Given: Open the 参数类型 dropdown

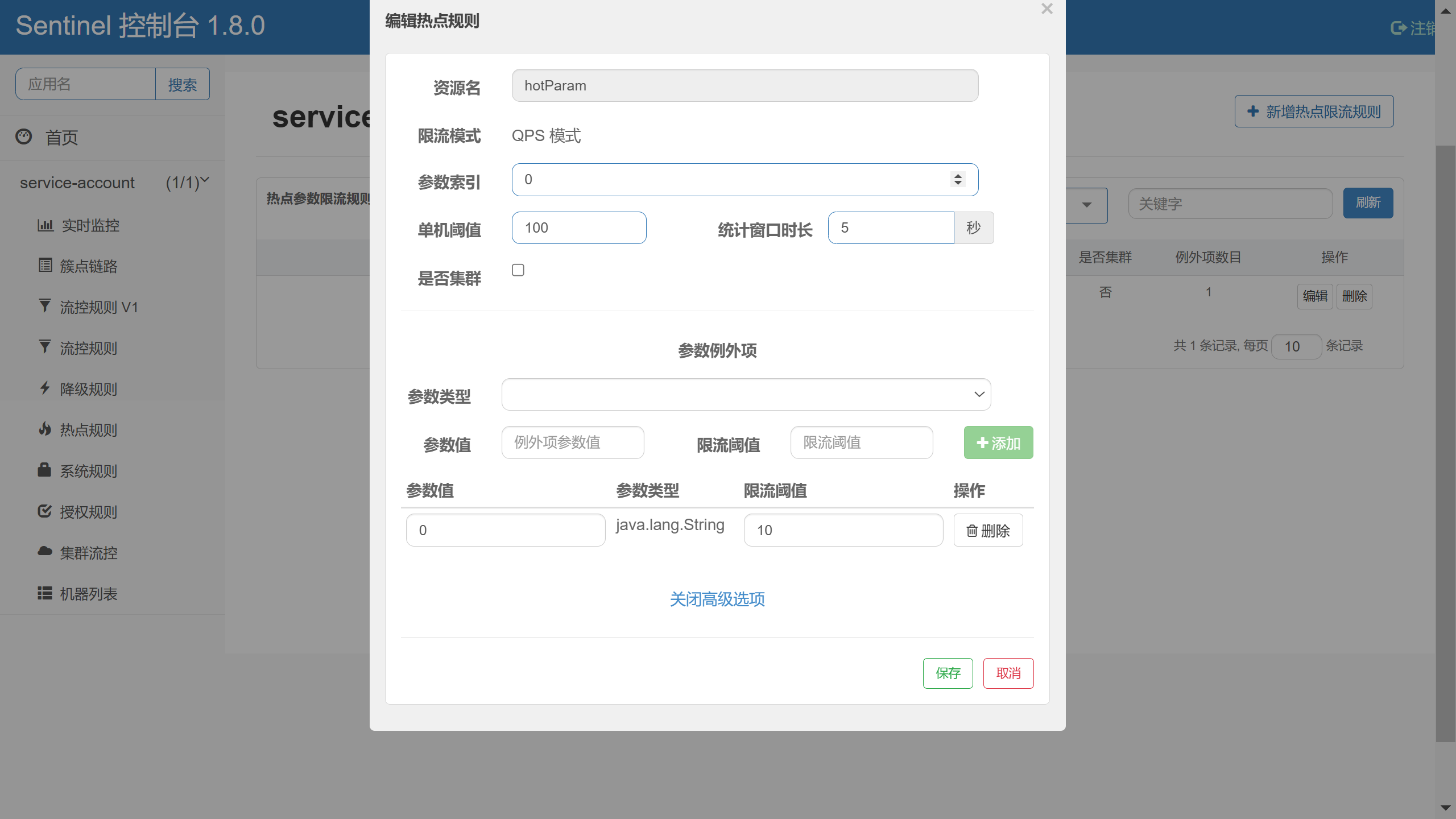Looking at the screenshot, I should 746,394.
